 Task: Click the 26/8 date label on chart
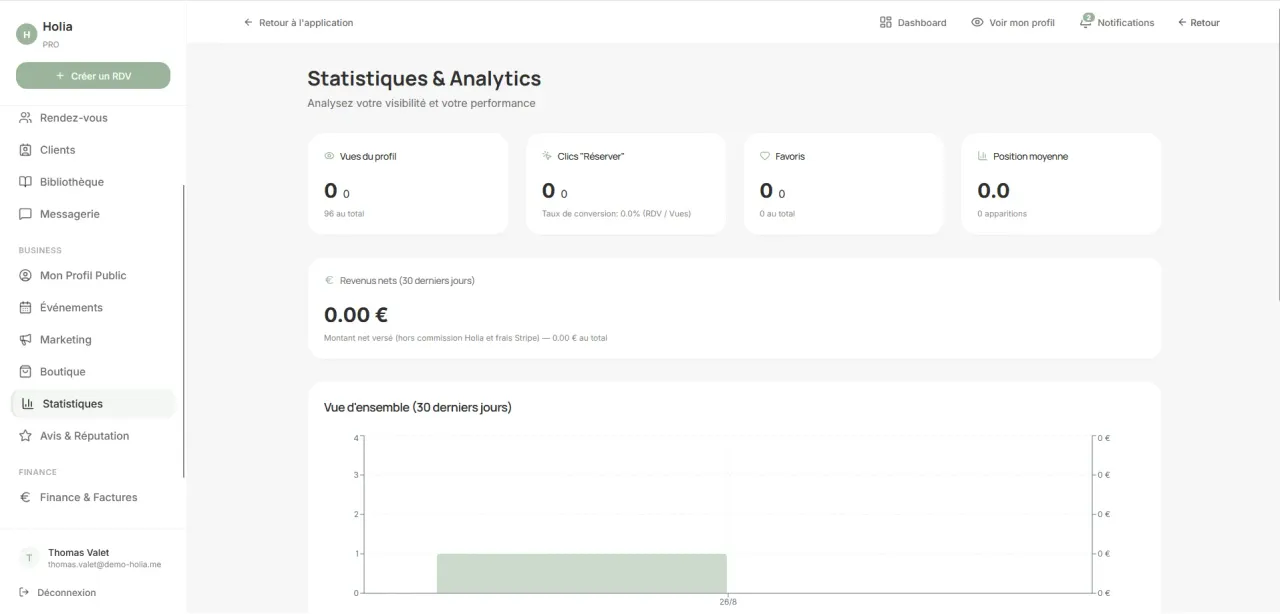point(727,602)
